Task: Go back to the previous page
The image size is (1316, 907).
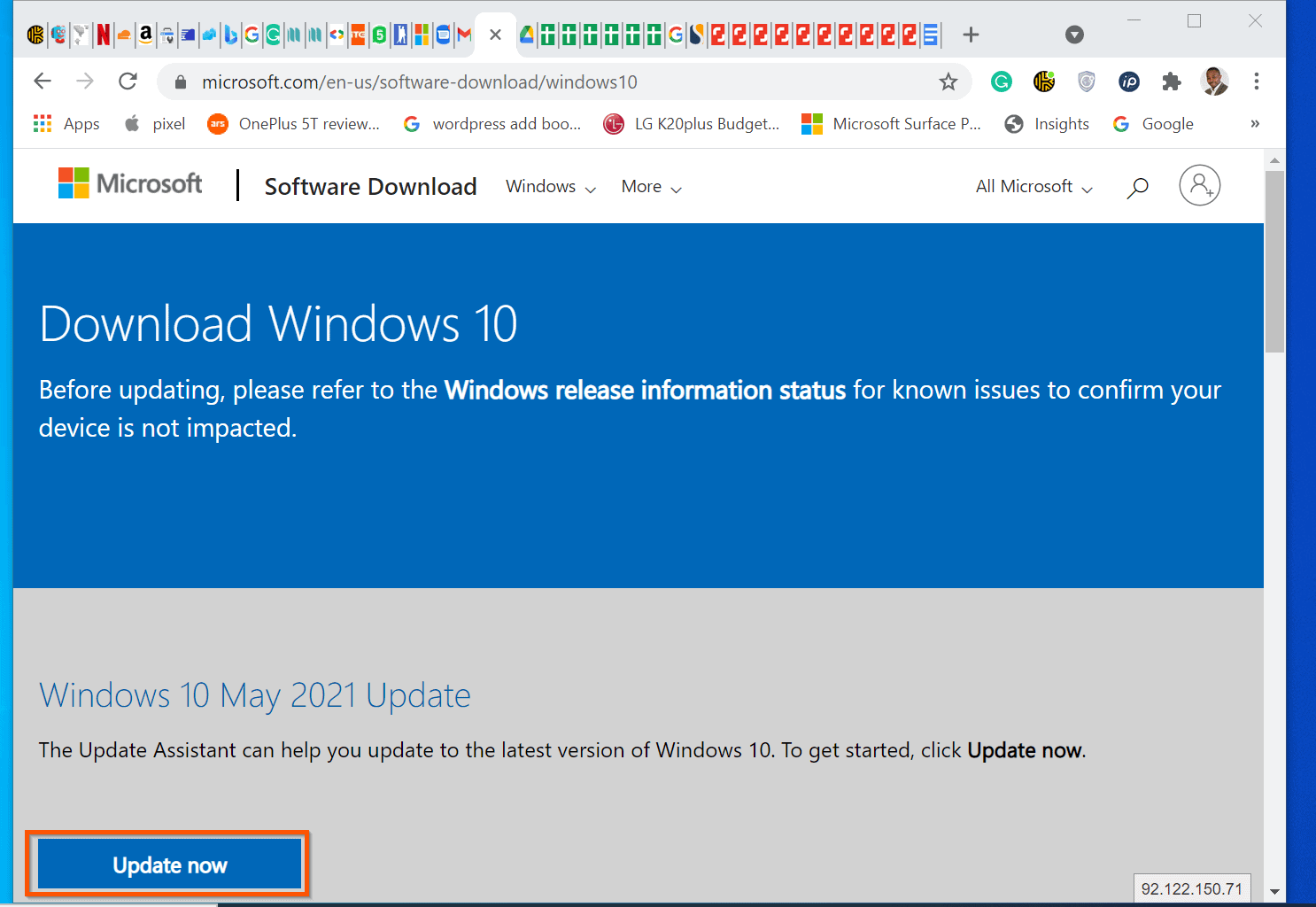Action: point(43,81)
